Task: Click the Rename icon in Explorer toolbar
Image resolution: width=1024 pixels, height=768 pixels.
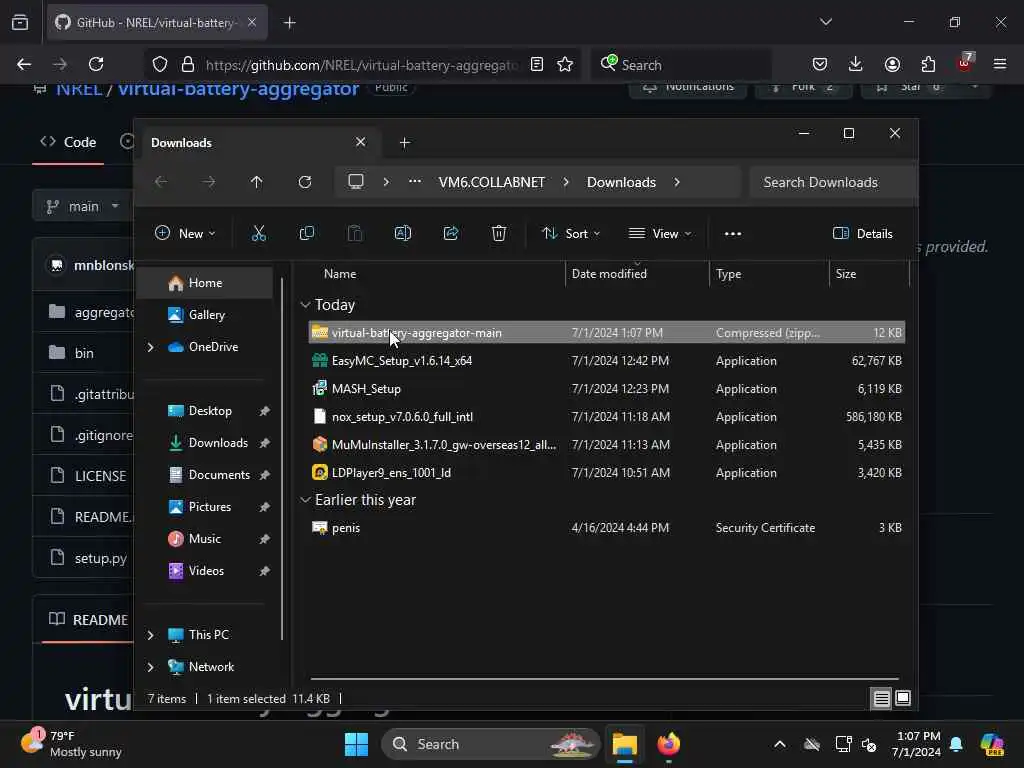Action: pyautogui.click(x=403, y=233)
